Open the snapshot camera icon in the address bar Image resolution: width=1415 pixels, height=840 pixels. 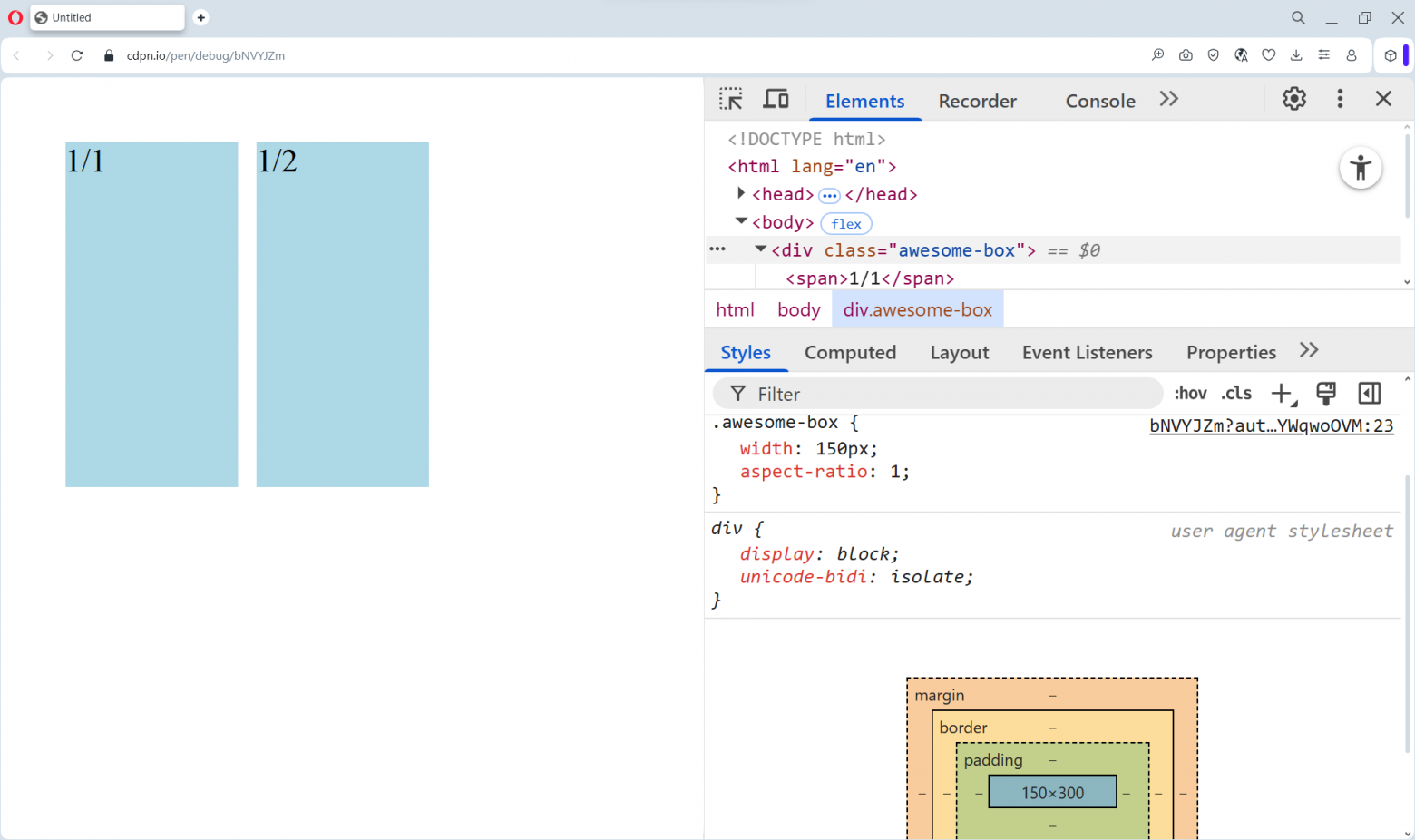click(1186, 55)
